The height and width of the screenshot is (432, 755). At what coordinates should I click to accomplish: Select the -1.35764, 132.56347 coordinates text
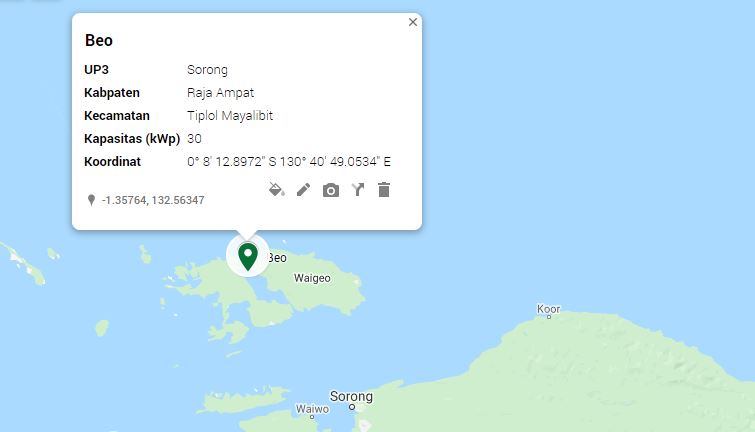(153, 200)
